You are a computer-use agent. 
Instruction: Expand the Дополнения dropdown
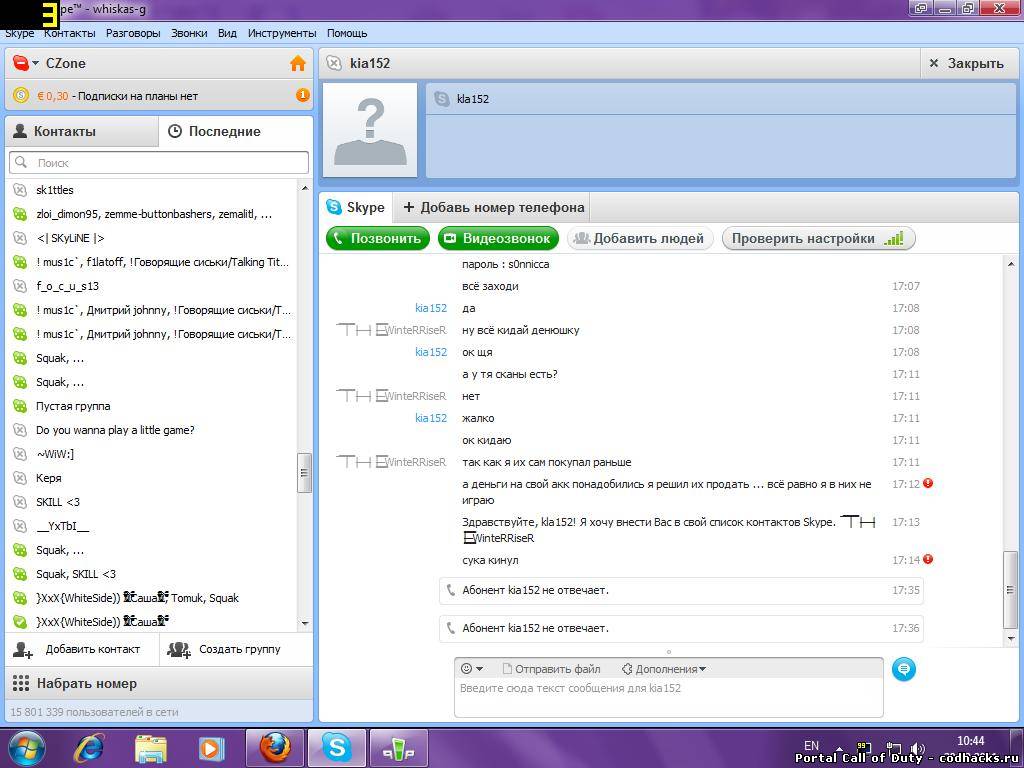coord(664,669)
